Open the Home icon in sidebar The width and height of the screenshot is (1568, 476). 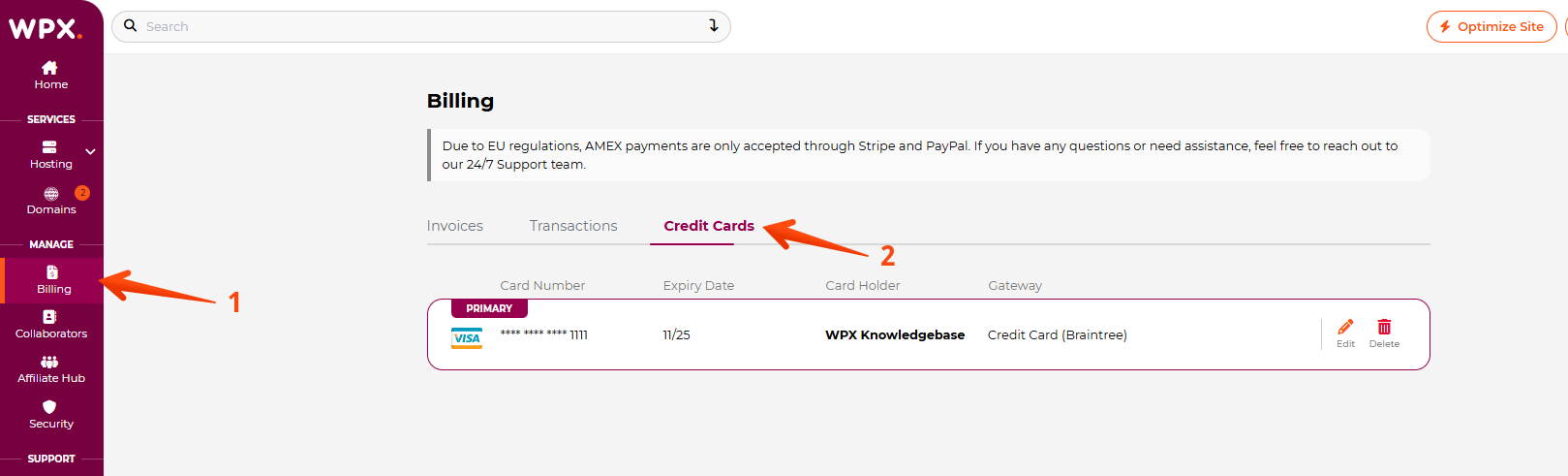point(49,68)
